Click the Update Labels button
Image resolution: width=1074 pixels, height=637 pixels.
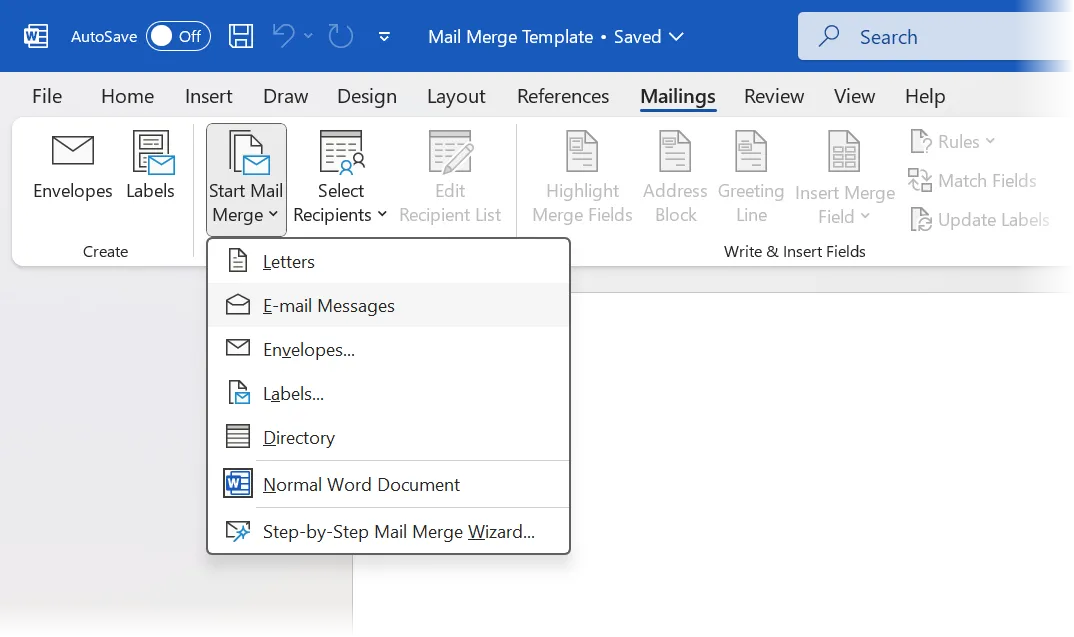coord(979,220)
